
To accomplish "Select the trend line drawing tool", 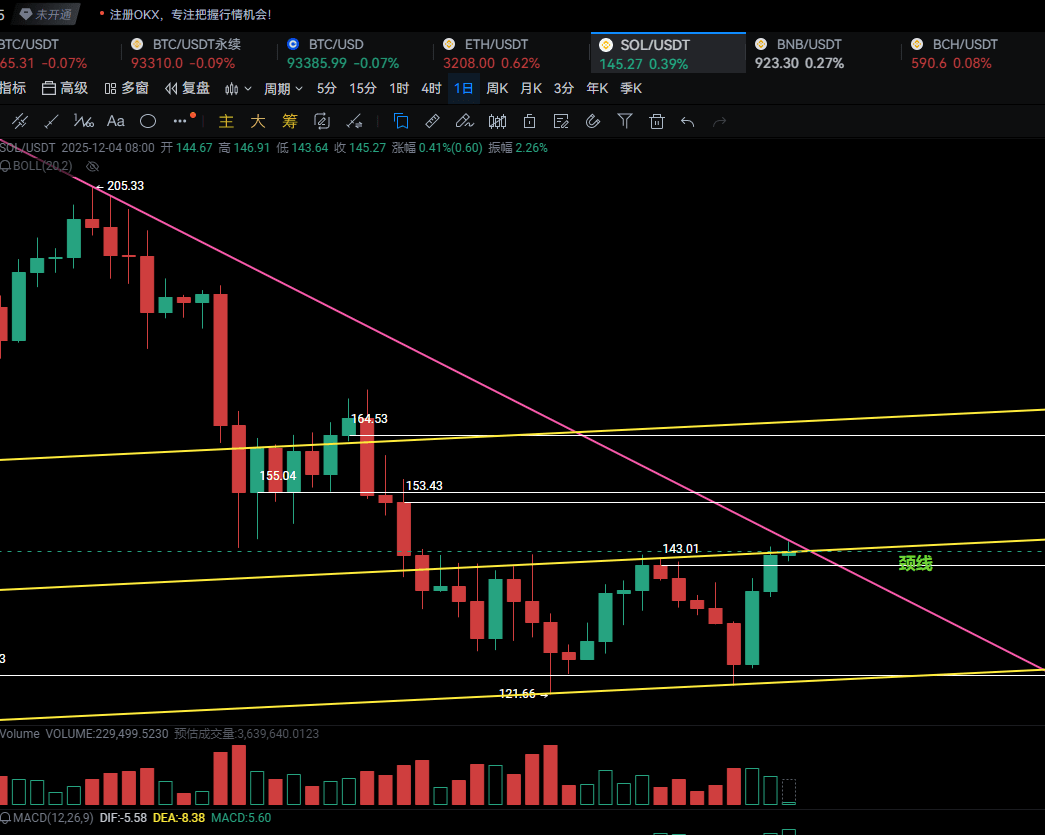I will point(52,122).
